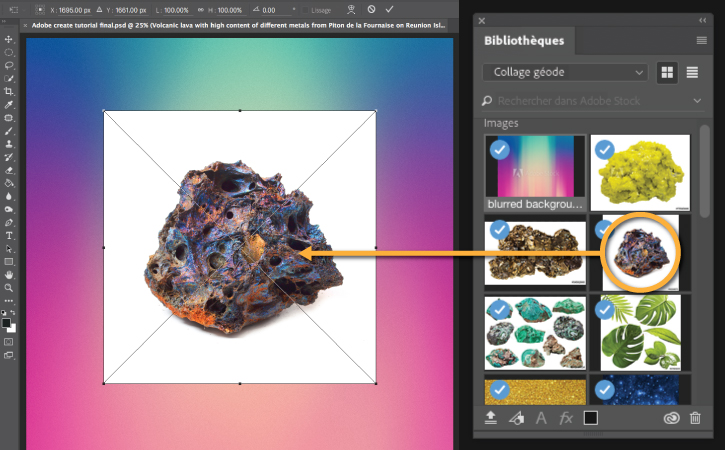
Task: Toggle the Lissage checkbox
Action: [305, 10]
